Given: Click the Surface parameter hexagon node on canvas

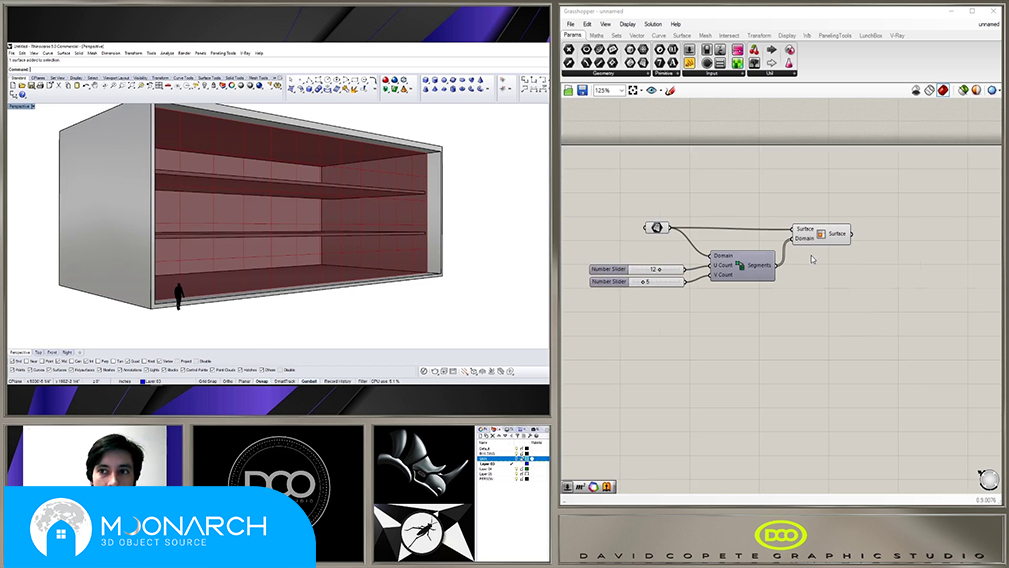Looking at the screenshot, I should [656, 228].
